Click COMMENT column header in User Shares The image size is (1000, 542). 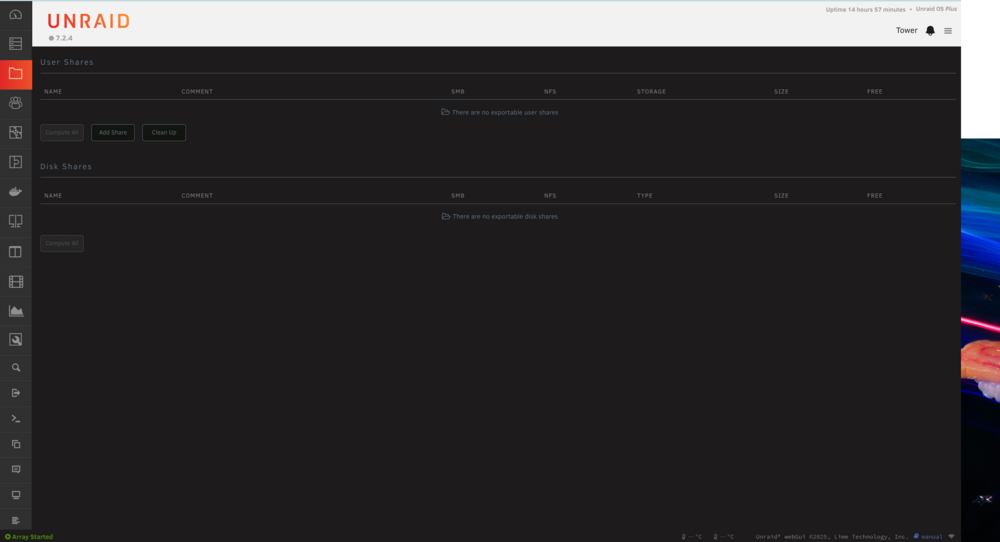coord(197,92)
